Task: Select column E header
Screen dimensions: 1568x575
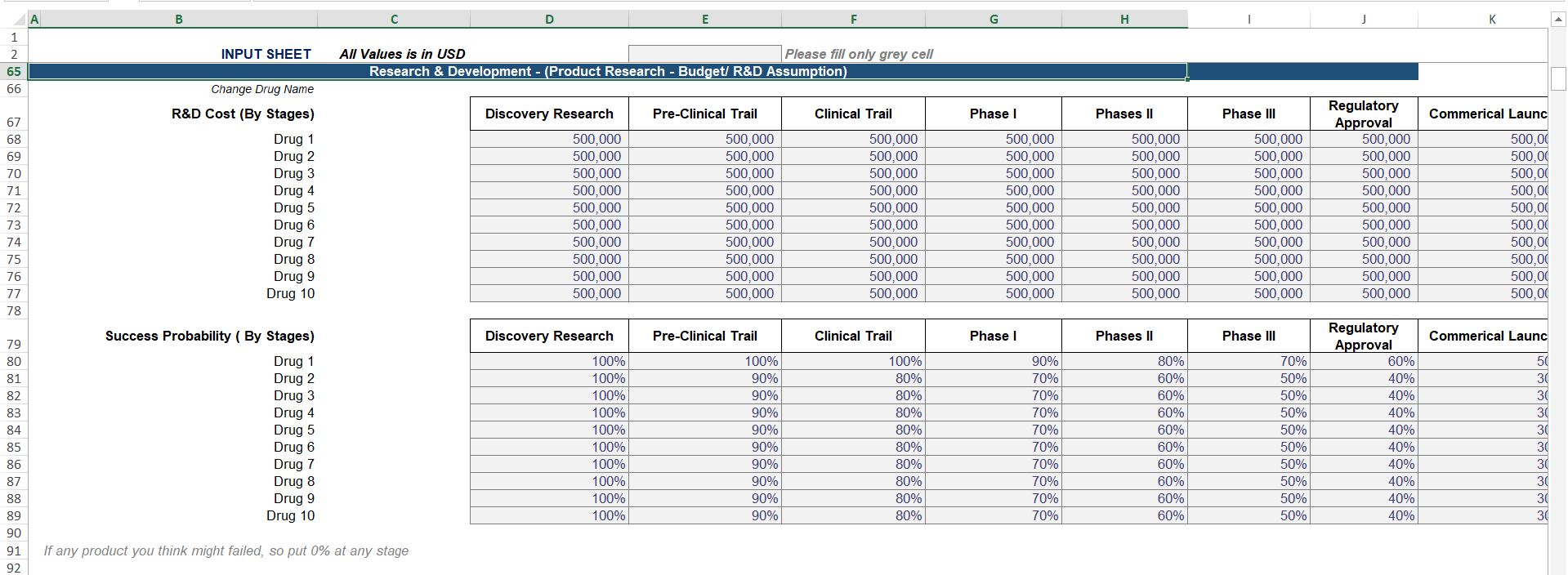Action: coord(705,20)
